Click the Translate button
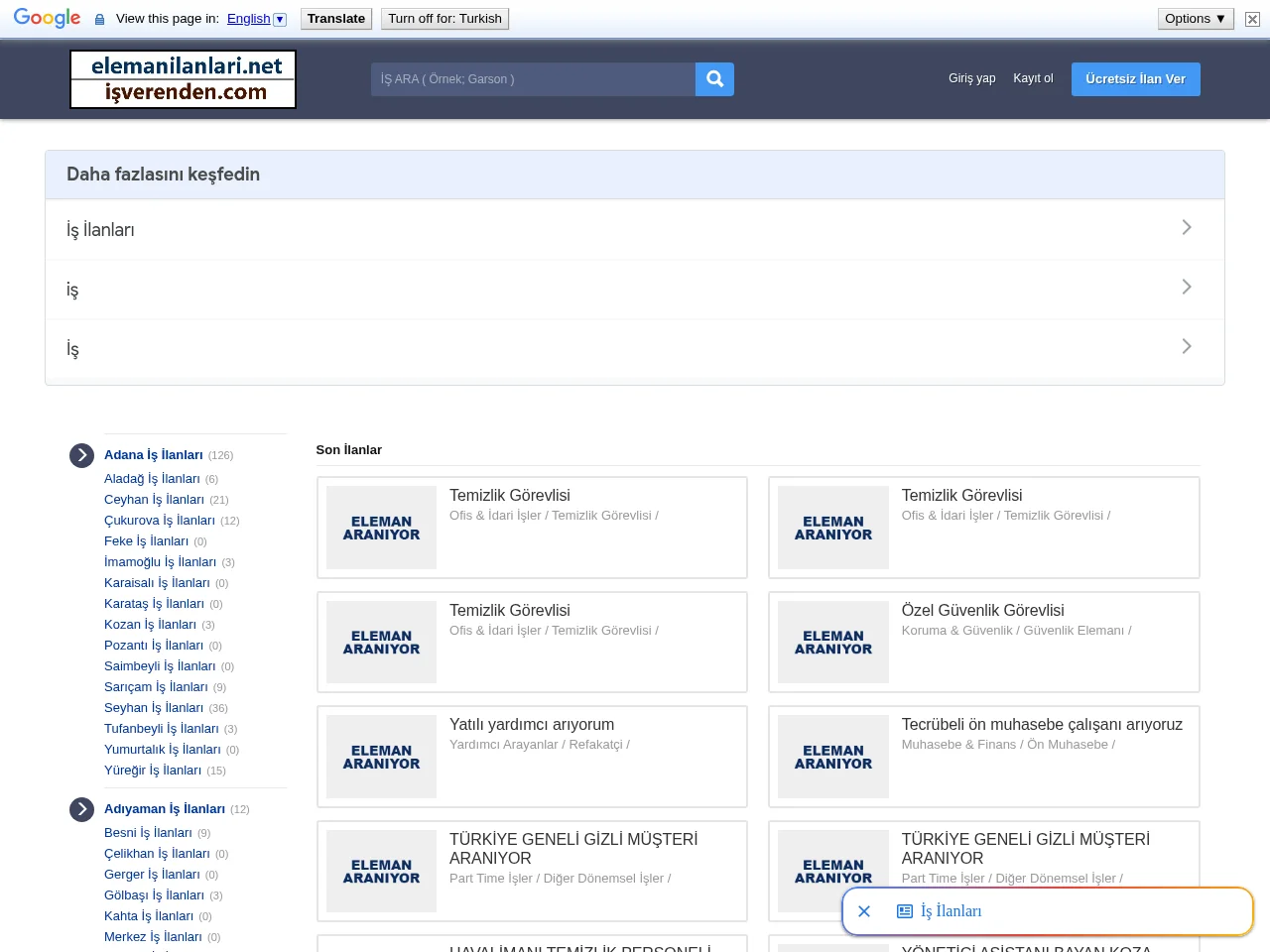This screenshot has height=952, width=1270. click(336, 19)
